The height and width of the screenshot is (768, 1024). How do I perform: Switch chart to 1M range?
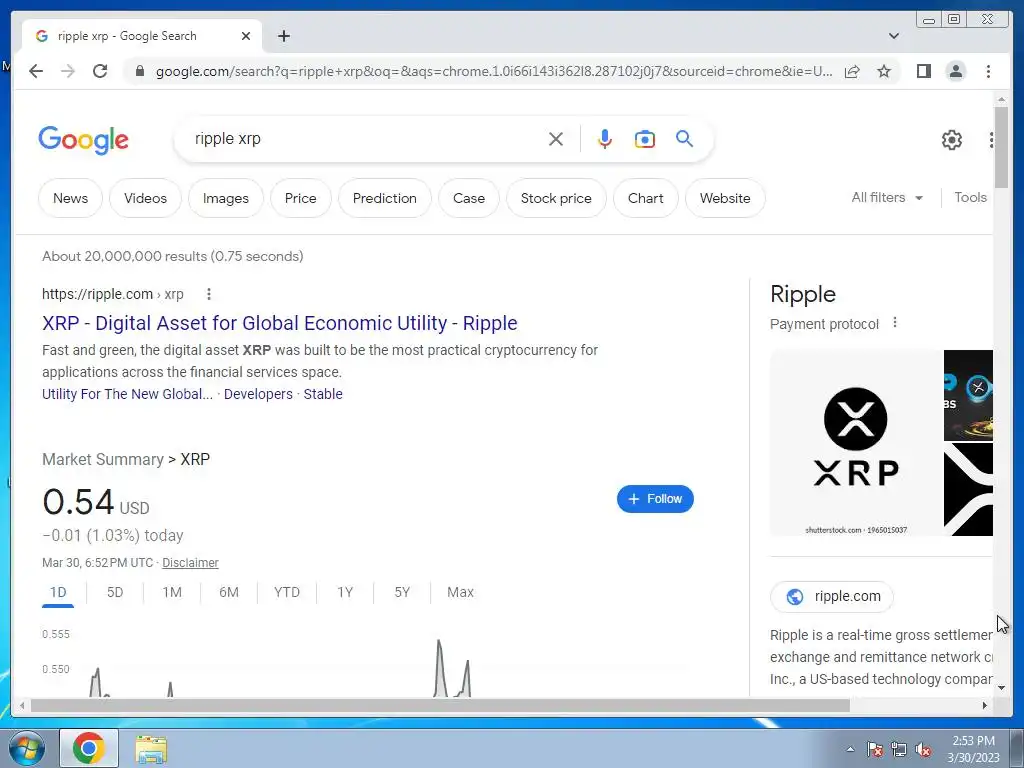coord(172,592)
